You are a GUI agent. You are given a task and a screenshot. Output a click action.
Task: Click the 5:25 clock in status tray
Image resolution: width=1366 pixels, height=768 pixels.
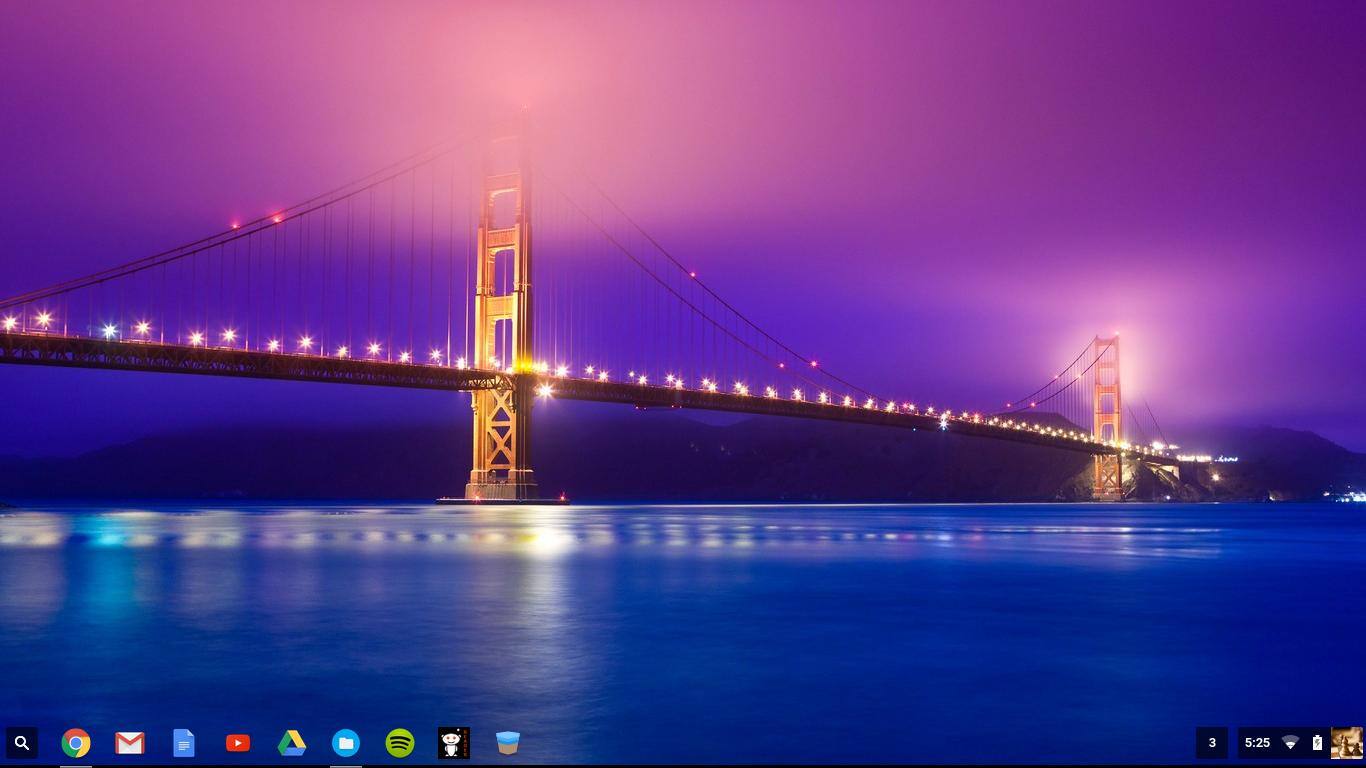(1257, 743)
